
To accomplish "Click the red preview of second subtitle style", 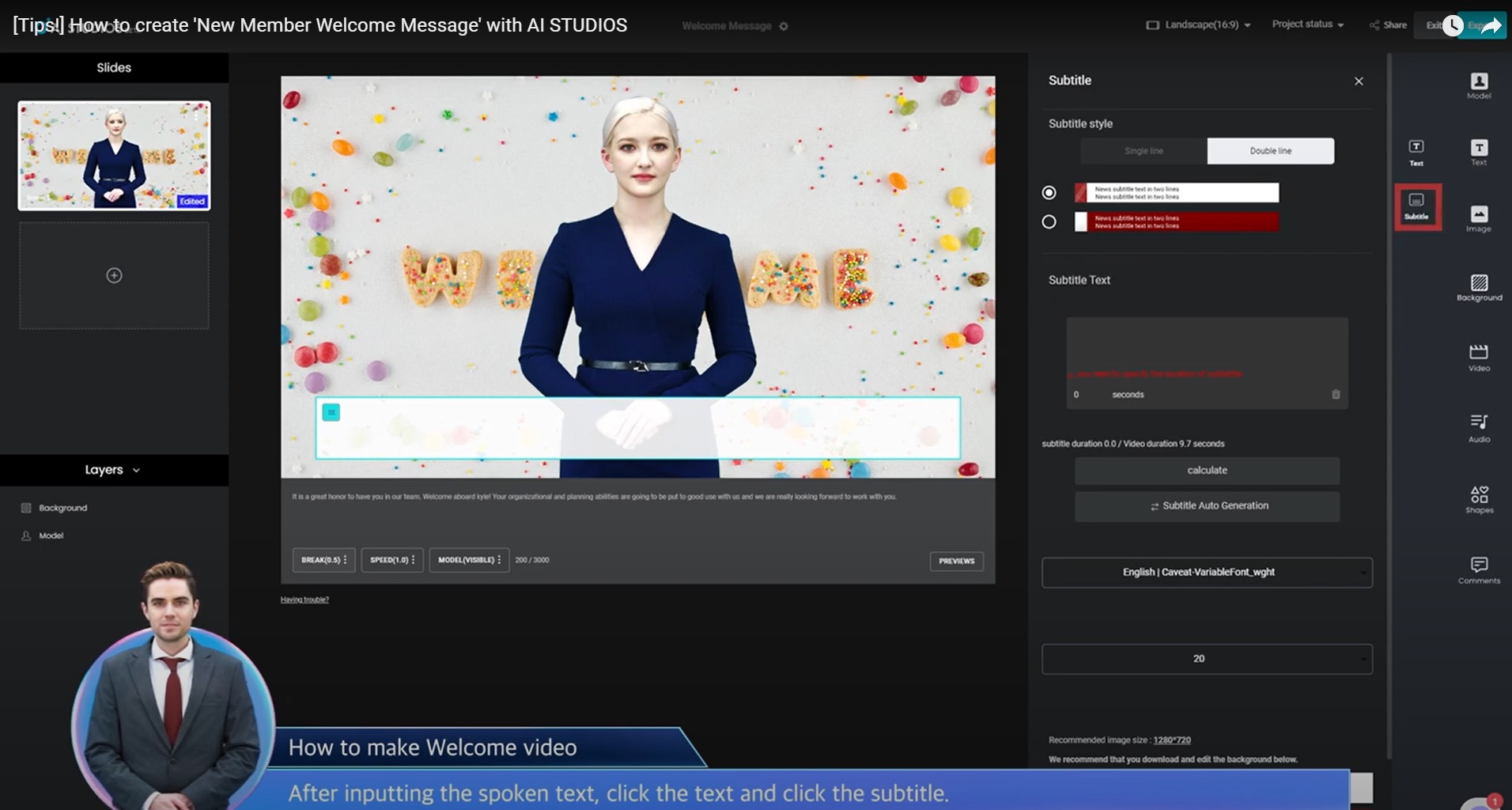I will [x=1176, y=222].
